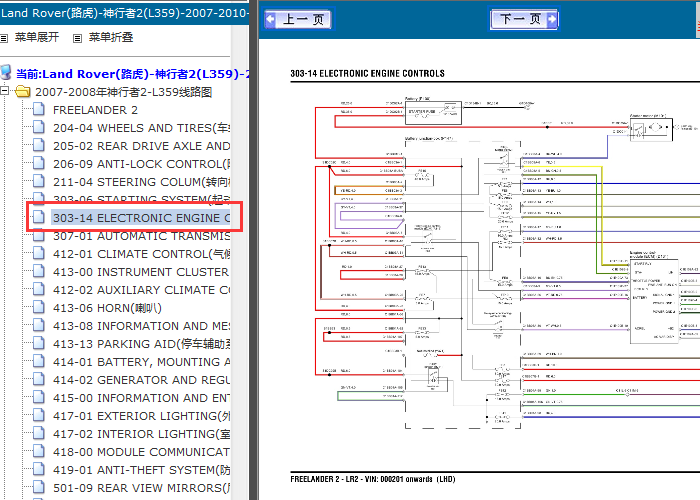Screen dimensions: 700x500
Task: Click document icon beside 412-02 AUXILIARY CLIMATE
Action: coord(39,289)
